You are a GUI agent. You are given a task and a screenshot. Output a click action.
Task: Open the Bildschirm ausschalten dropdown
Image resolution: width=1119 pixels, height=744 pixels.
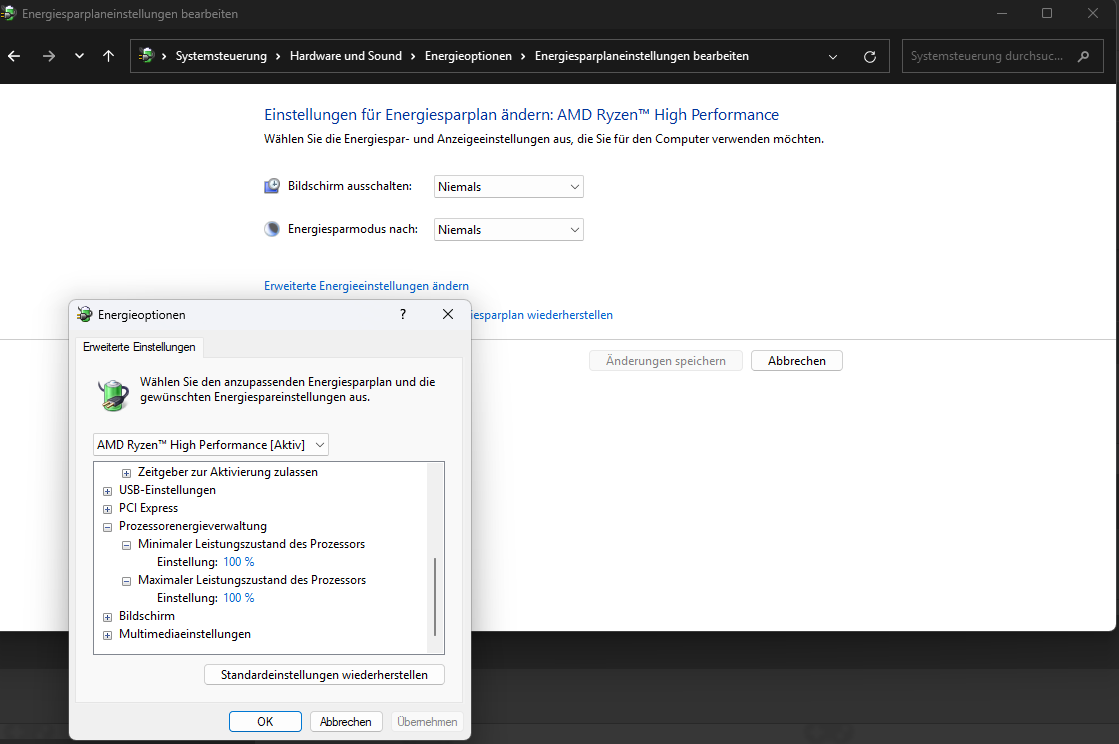[x=508, y=187]
